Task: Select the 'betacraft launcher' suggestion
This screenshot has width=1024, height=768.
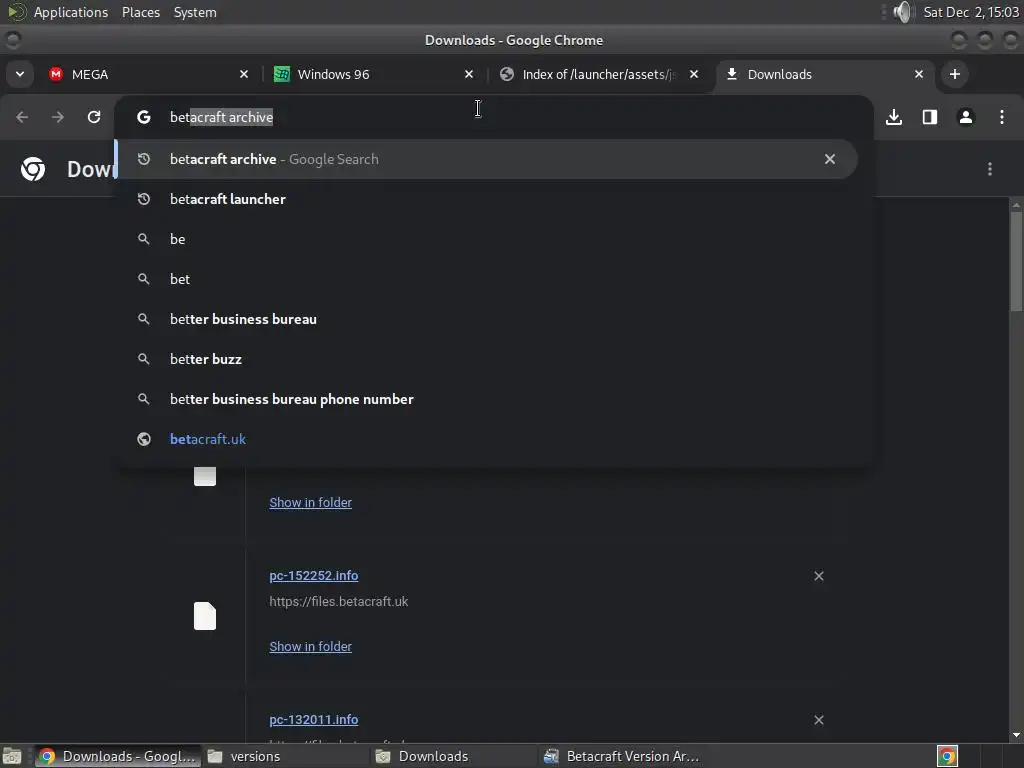Action: pos(486,199)
